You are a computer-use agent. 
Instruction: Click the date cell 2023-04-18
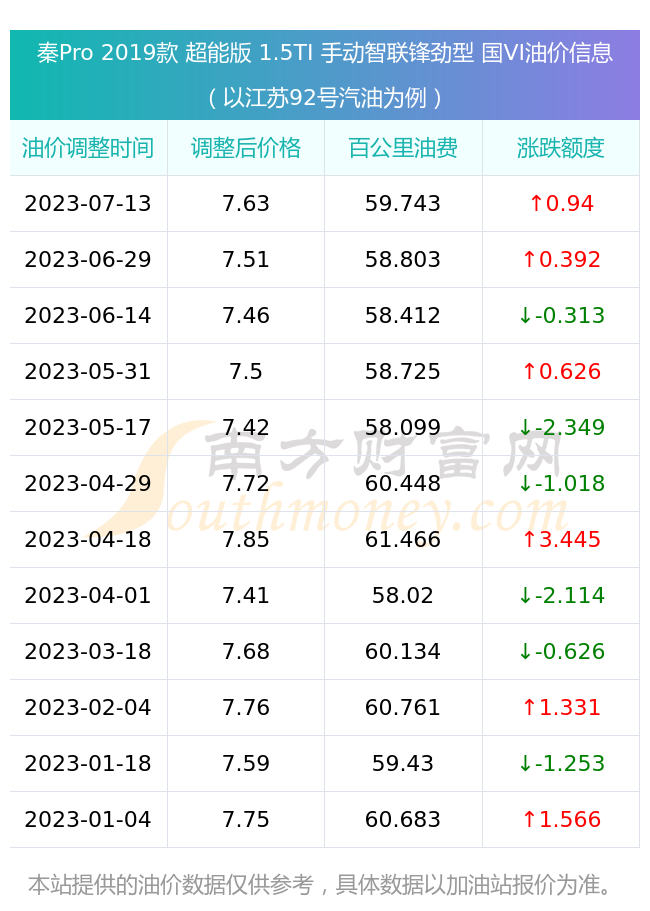point(88,539)
